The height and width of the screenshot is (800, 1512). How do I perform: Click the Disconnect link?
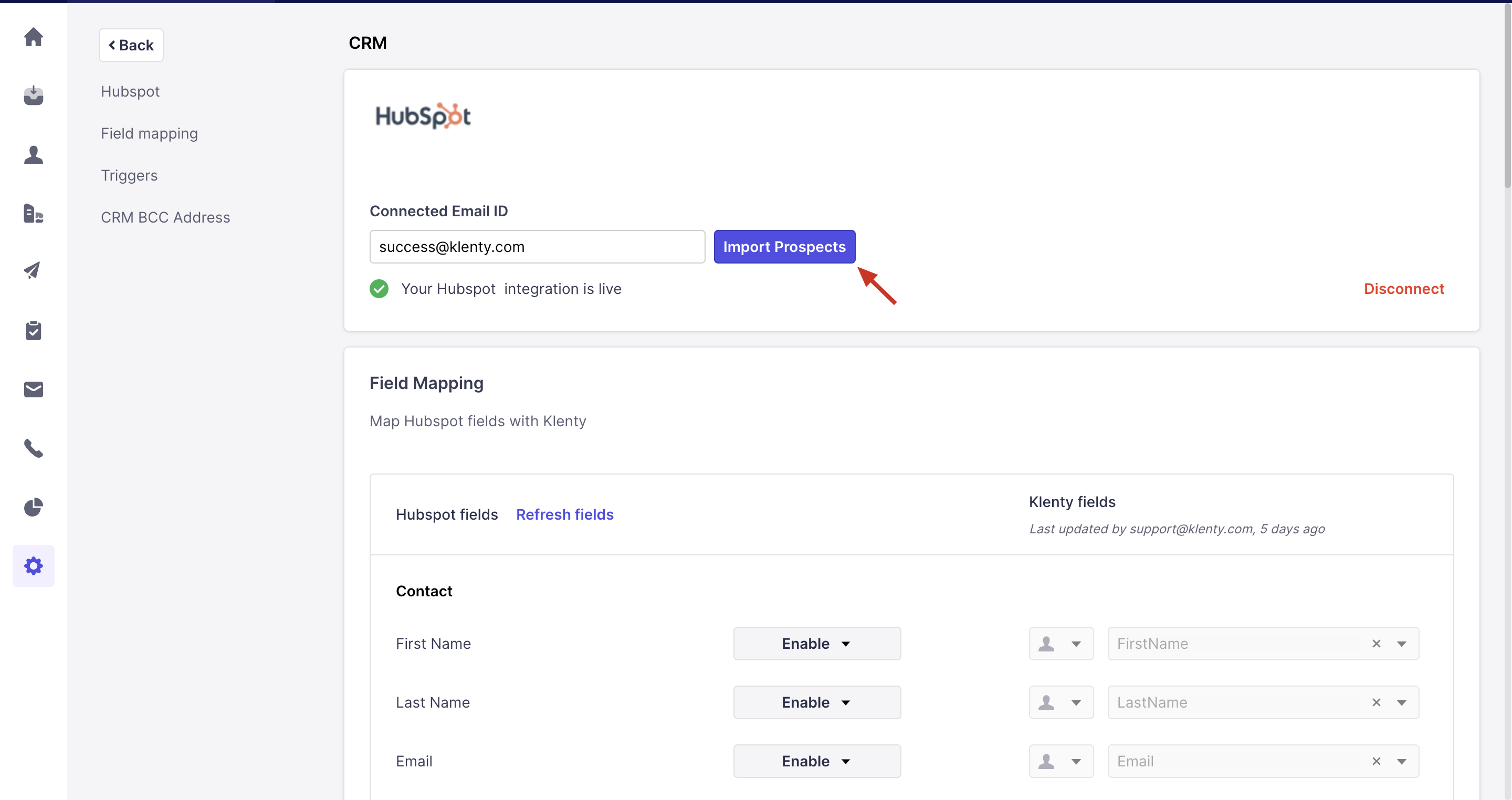[x=1403, y=289]
